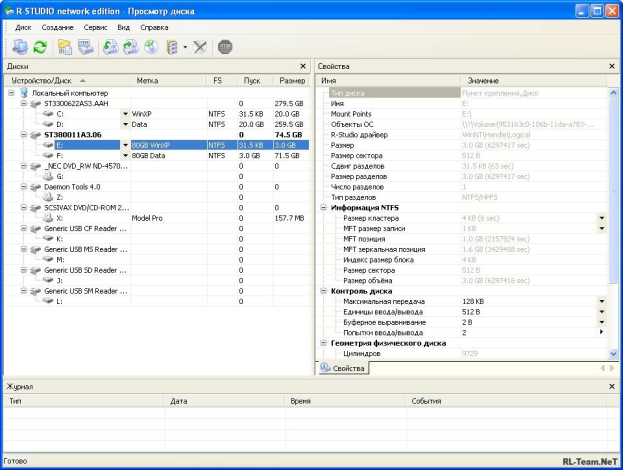Close the Свойства panel

pos(612,66)
